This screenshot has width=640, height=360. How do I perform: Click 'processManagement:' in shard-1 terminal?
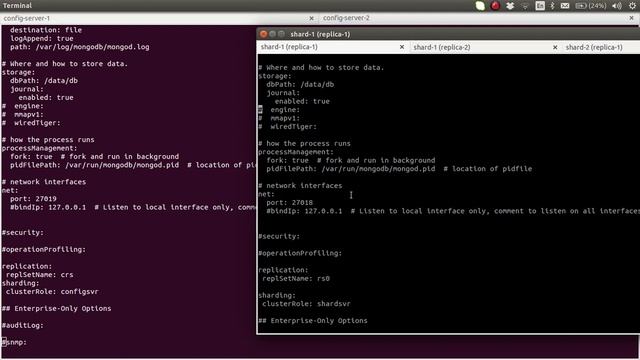(x=296, y=152)
